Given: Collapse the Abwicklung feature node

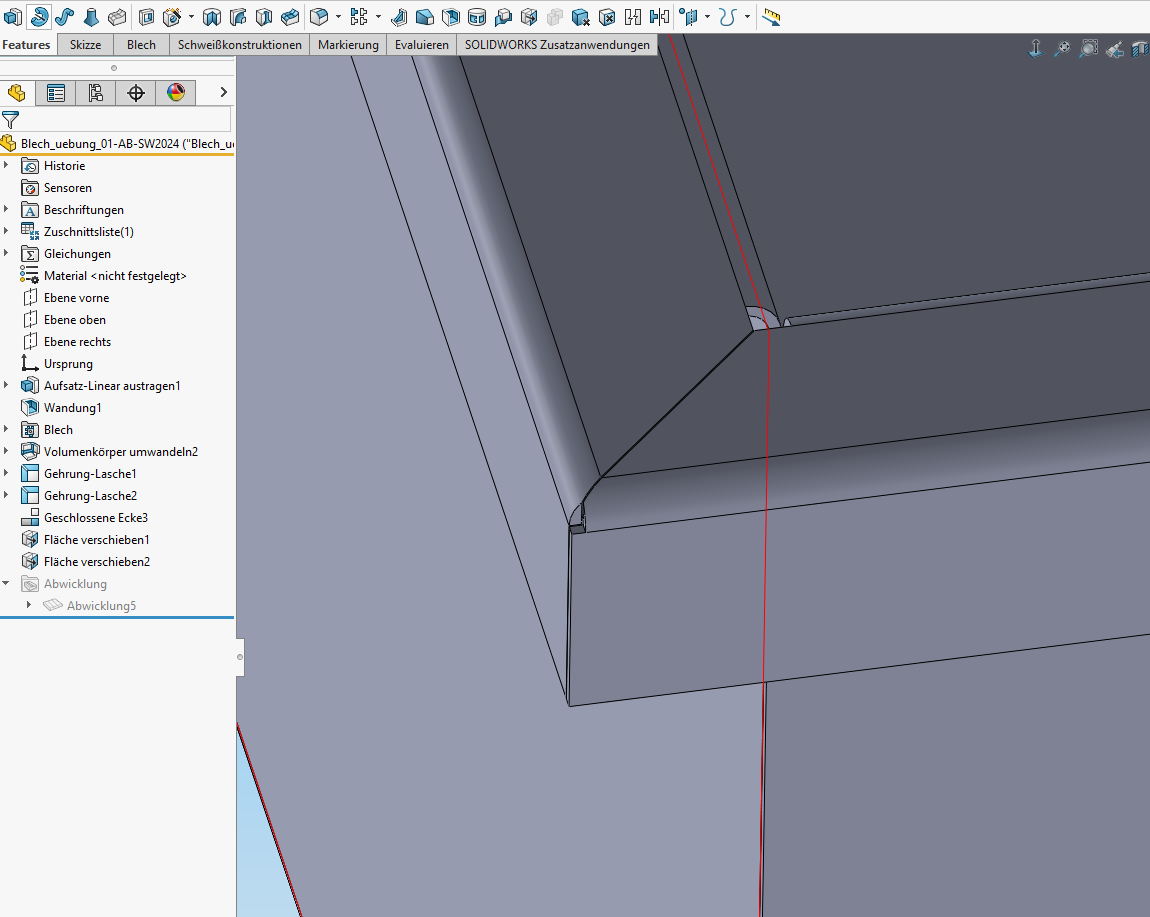Looking at the screenshot, I should pos(7,584).
